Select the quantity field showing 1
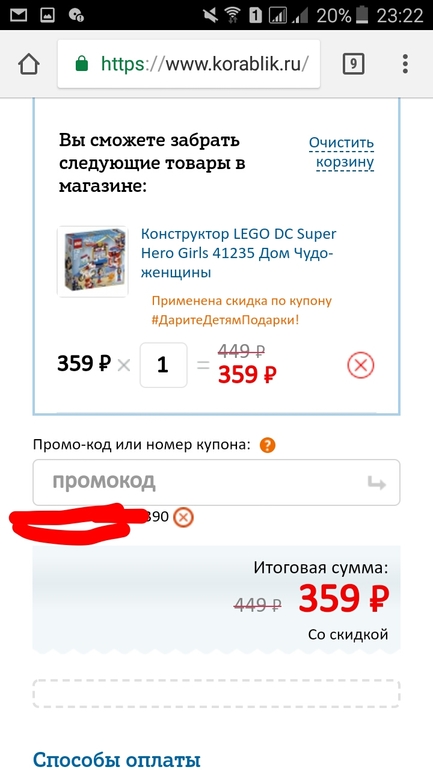The height and width of the screenshot is (770, 433). click(163, 365)
